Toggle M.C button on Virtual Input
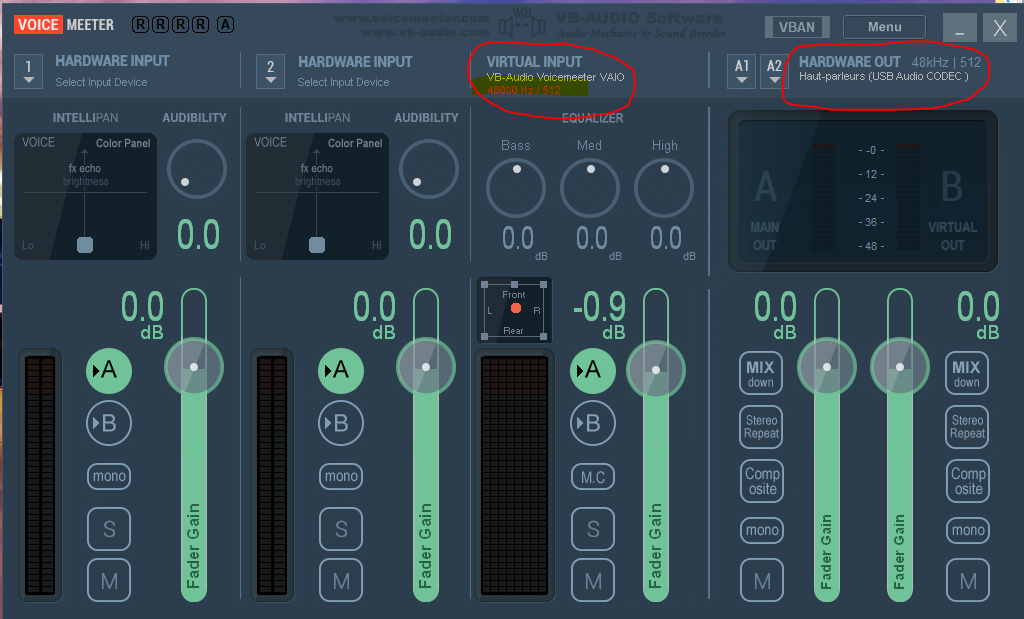Image resolution: width=1024 pixels, height=619 pixels. point(593,477)
